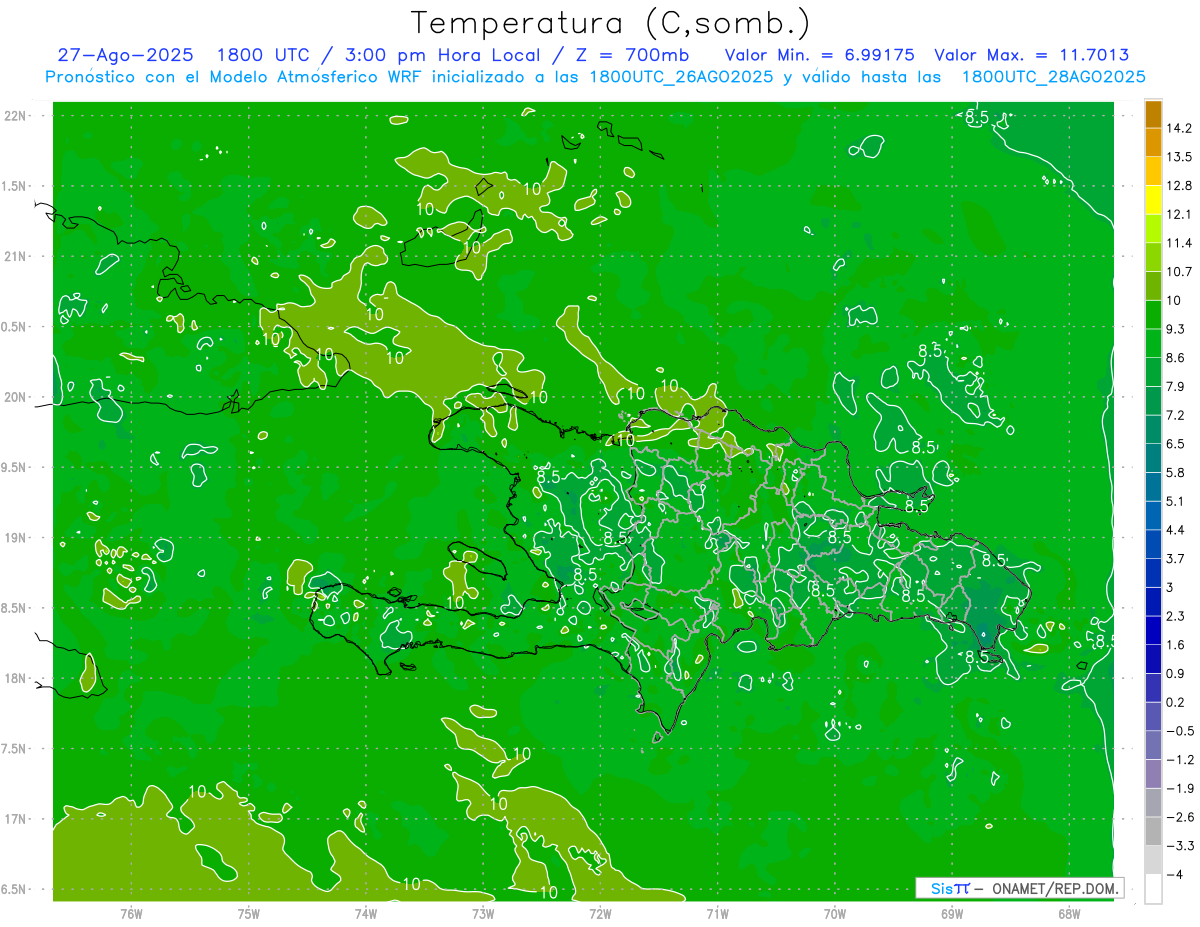The image size is (1200, 927).
Task: Click the "Valor Min. = 6.99175" readout
Action: (820, 55)
